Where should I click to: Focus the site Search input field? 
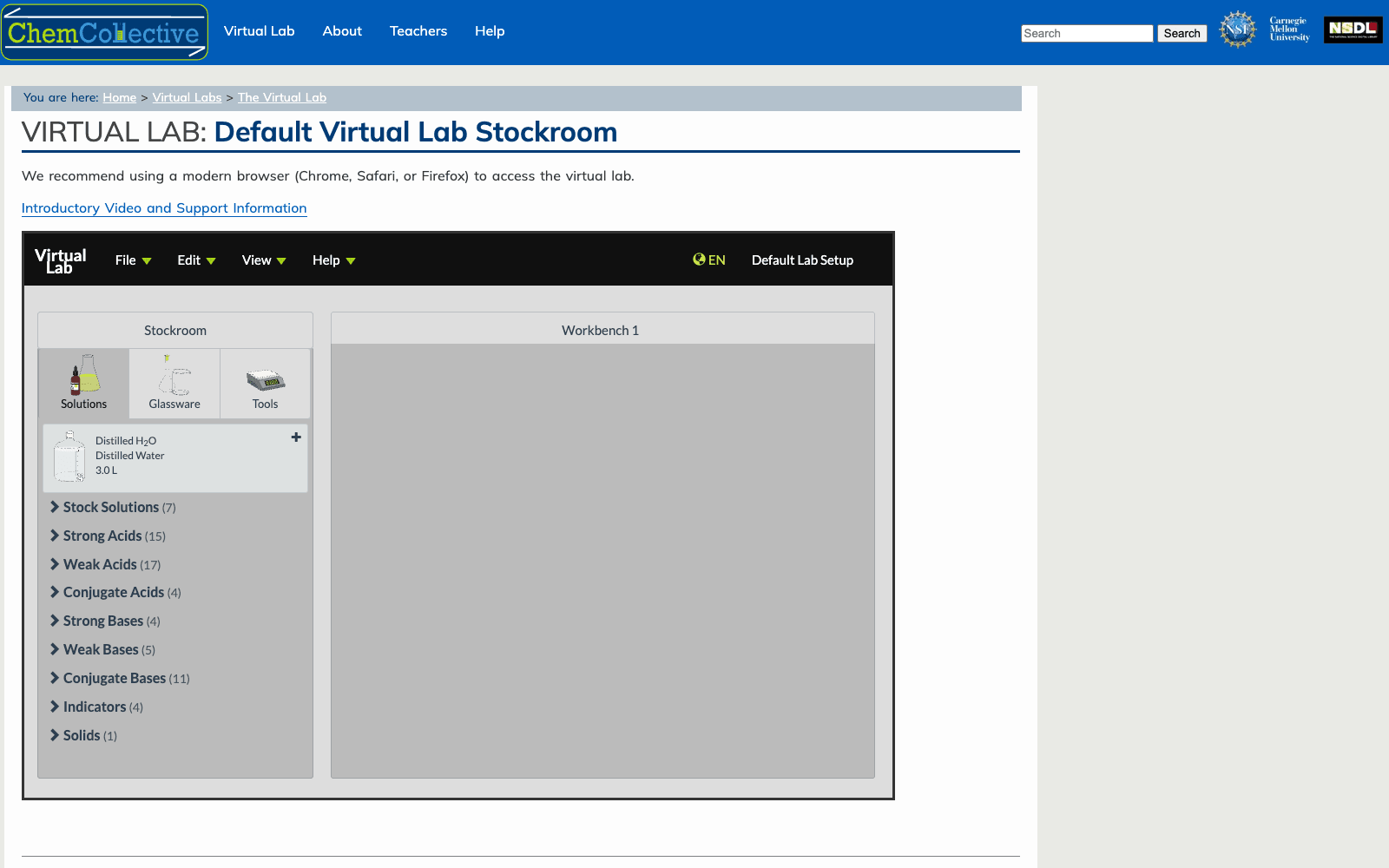tap(1087, 33)
